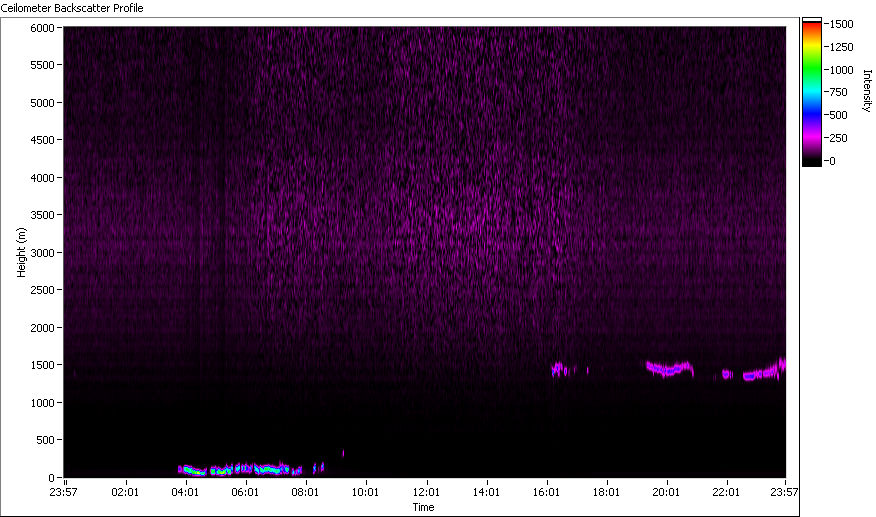Click the 22:01 time axis label
876x517 pixels.
point(726,492)
